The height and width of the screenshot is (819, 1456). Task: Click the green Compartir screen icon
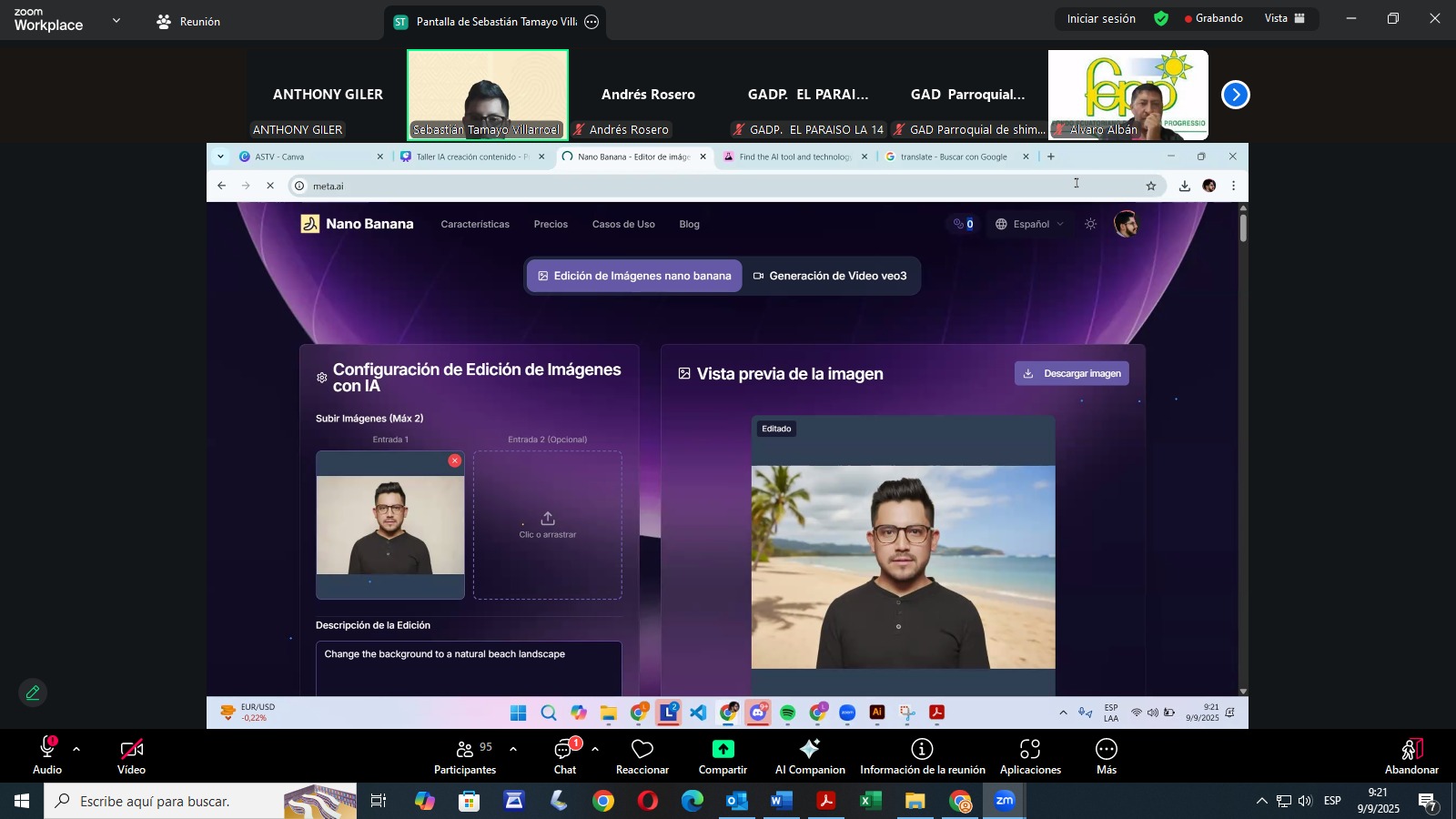coord(723,749)
